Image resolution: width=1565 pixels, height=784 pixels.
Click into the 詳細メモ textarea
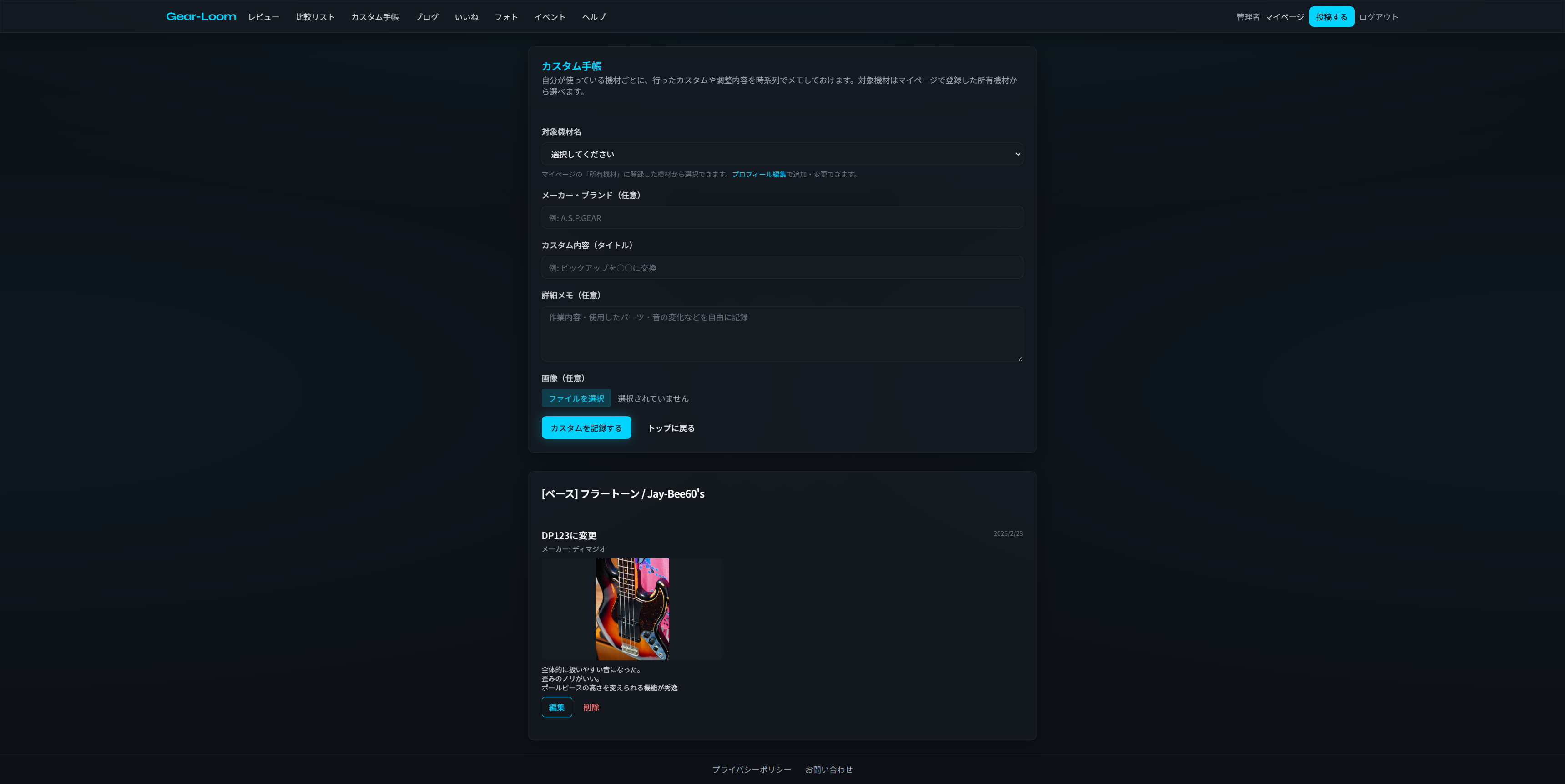(x=782, y=333)
